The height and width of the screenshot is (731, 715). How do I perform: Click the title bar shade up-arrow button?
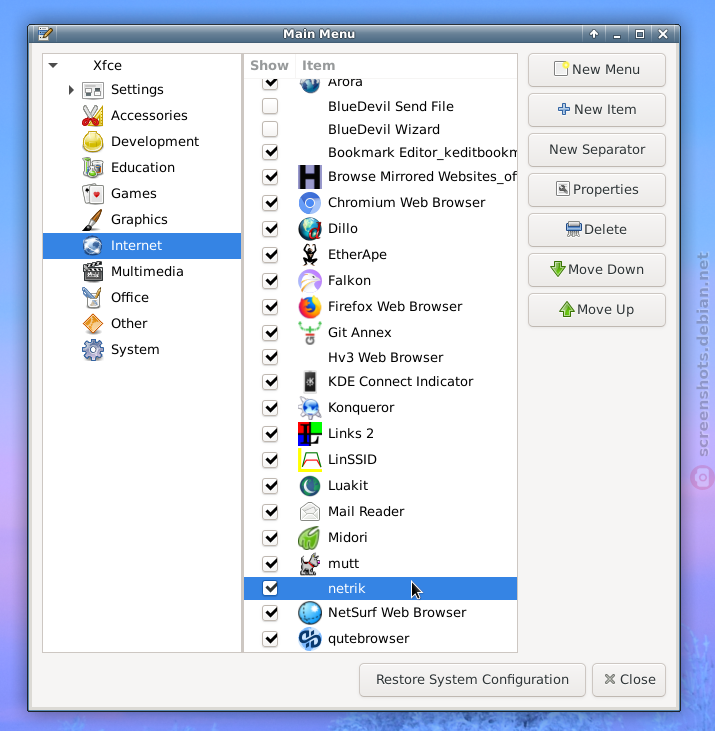tap(594, 34)
